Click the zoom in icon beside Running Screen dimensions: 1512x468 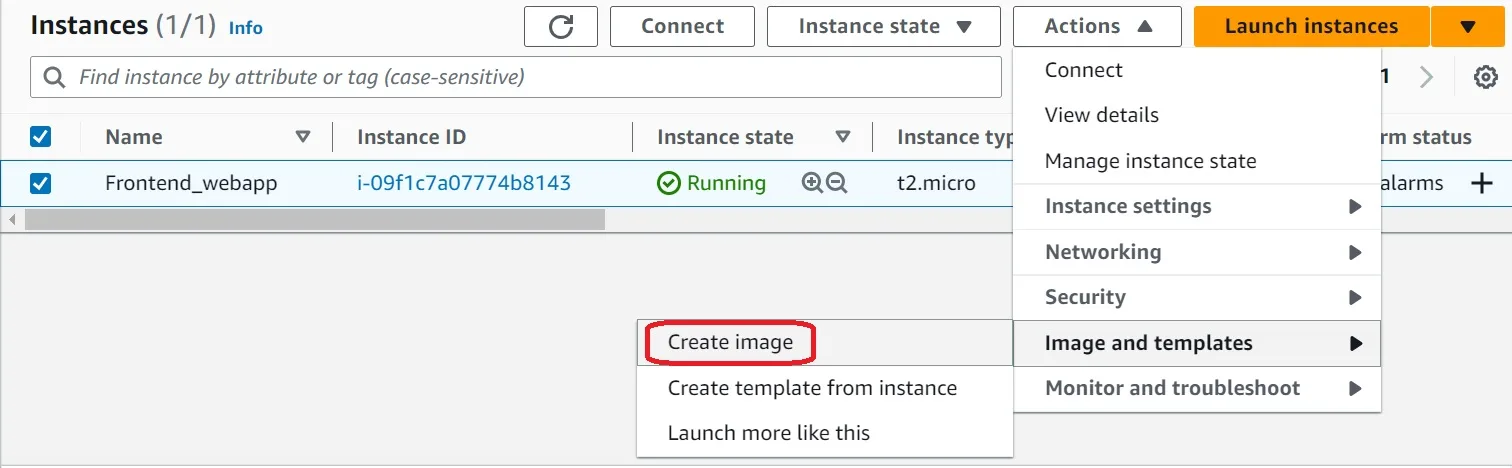(812, 183)
